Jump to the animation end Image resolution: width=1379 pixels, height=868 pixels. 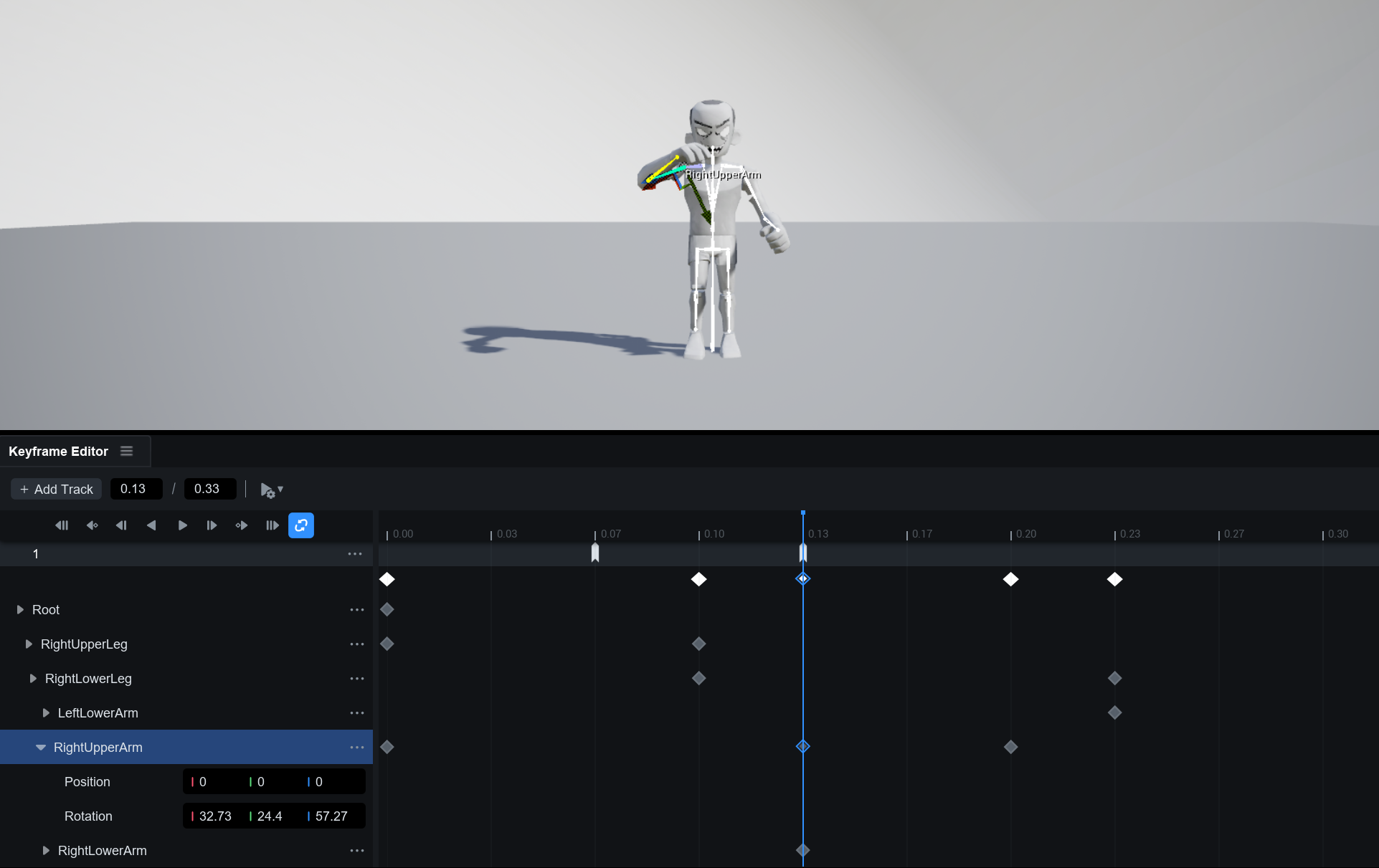272,525
